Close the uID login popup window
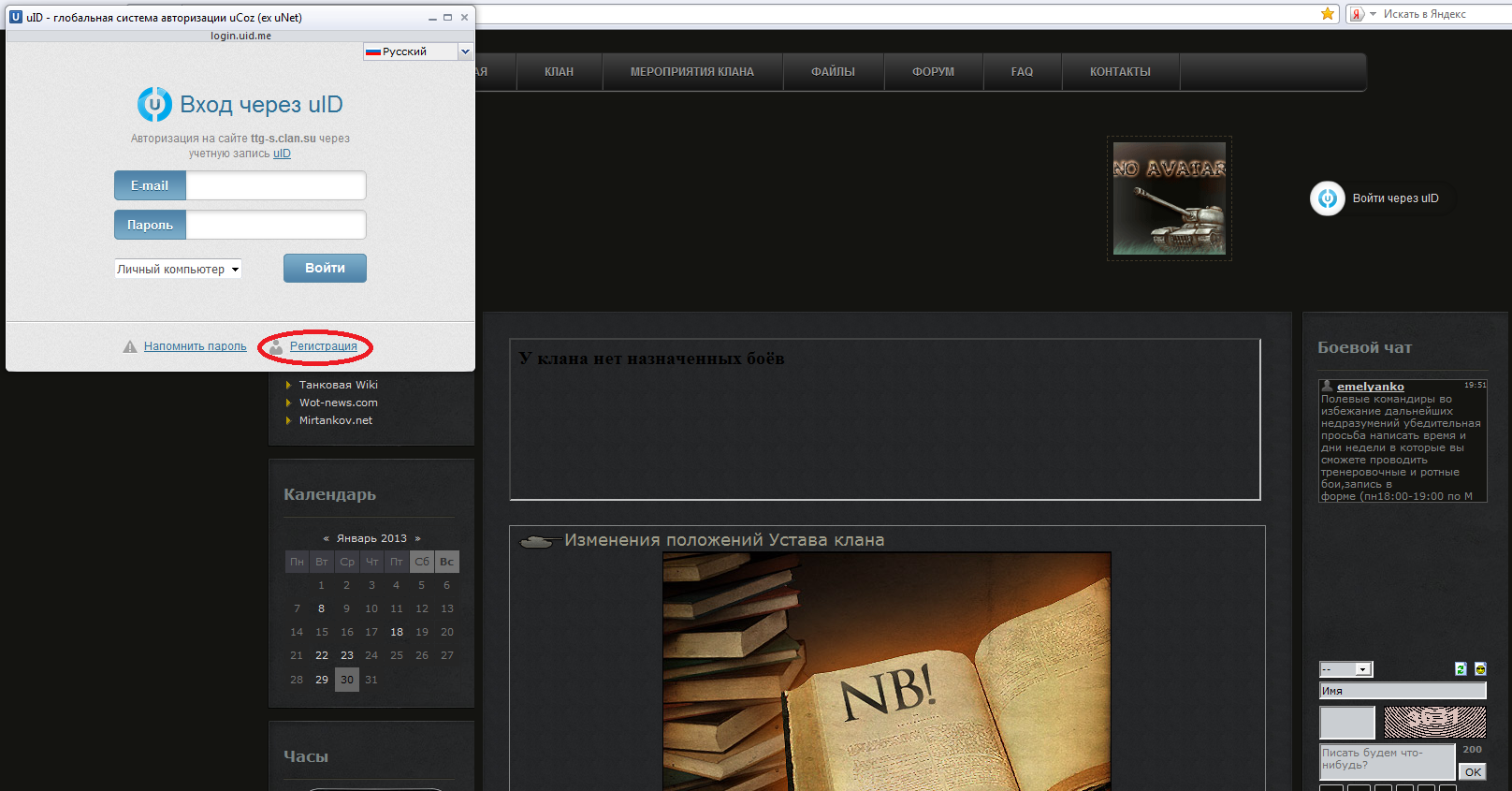 click(464, 17)
